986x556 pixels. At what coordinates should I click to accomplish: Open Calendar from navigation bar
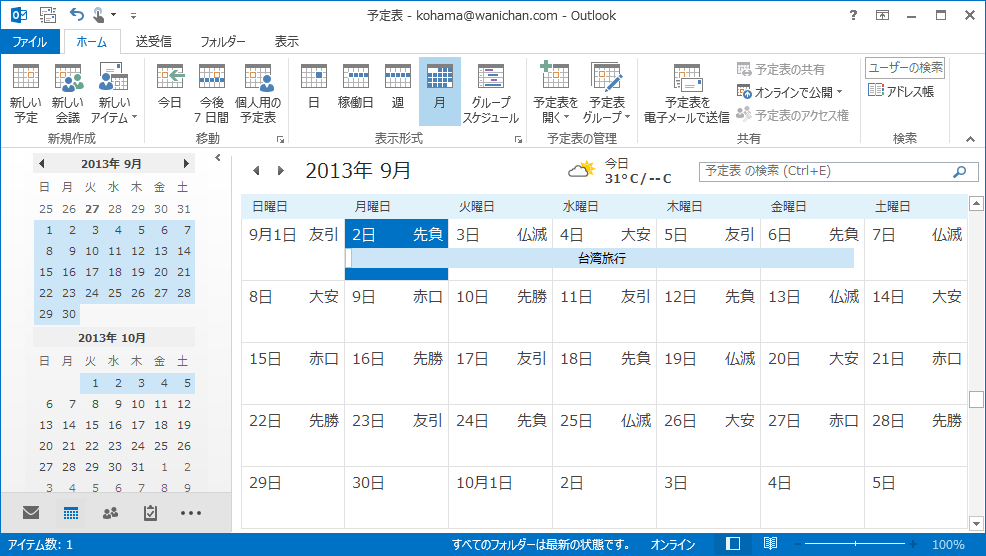tap(71, 513)
